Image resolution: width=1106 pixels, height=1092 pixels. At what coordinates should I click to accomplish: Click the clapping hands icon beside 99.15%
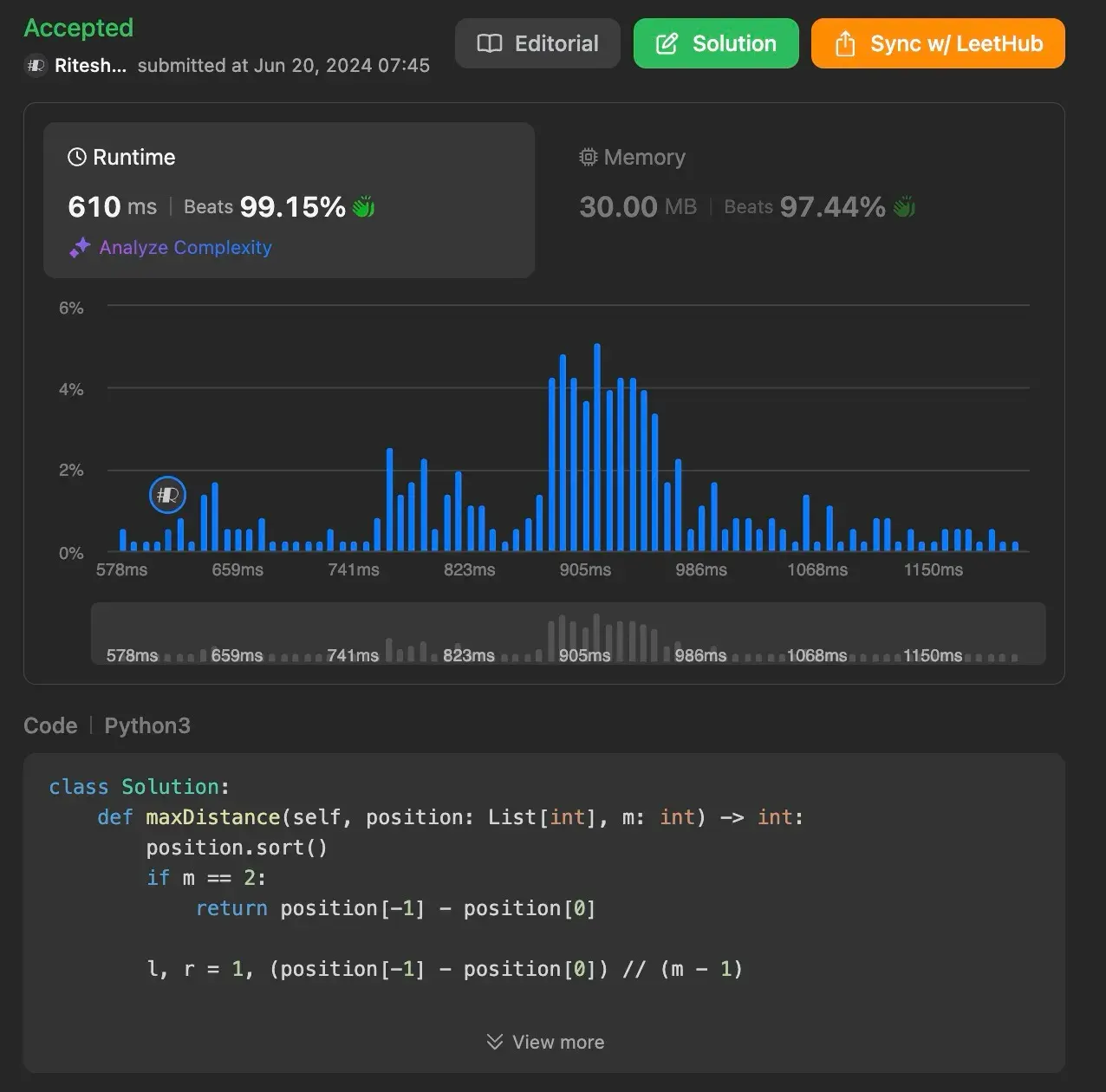(x=363, y=207)
